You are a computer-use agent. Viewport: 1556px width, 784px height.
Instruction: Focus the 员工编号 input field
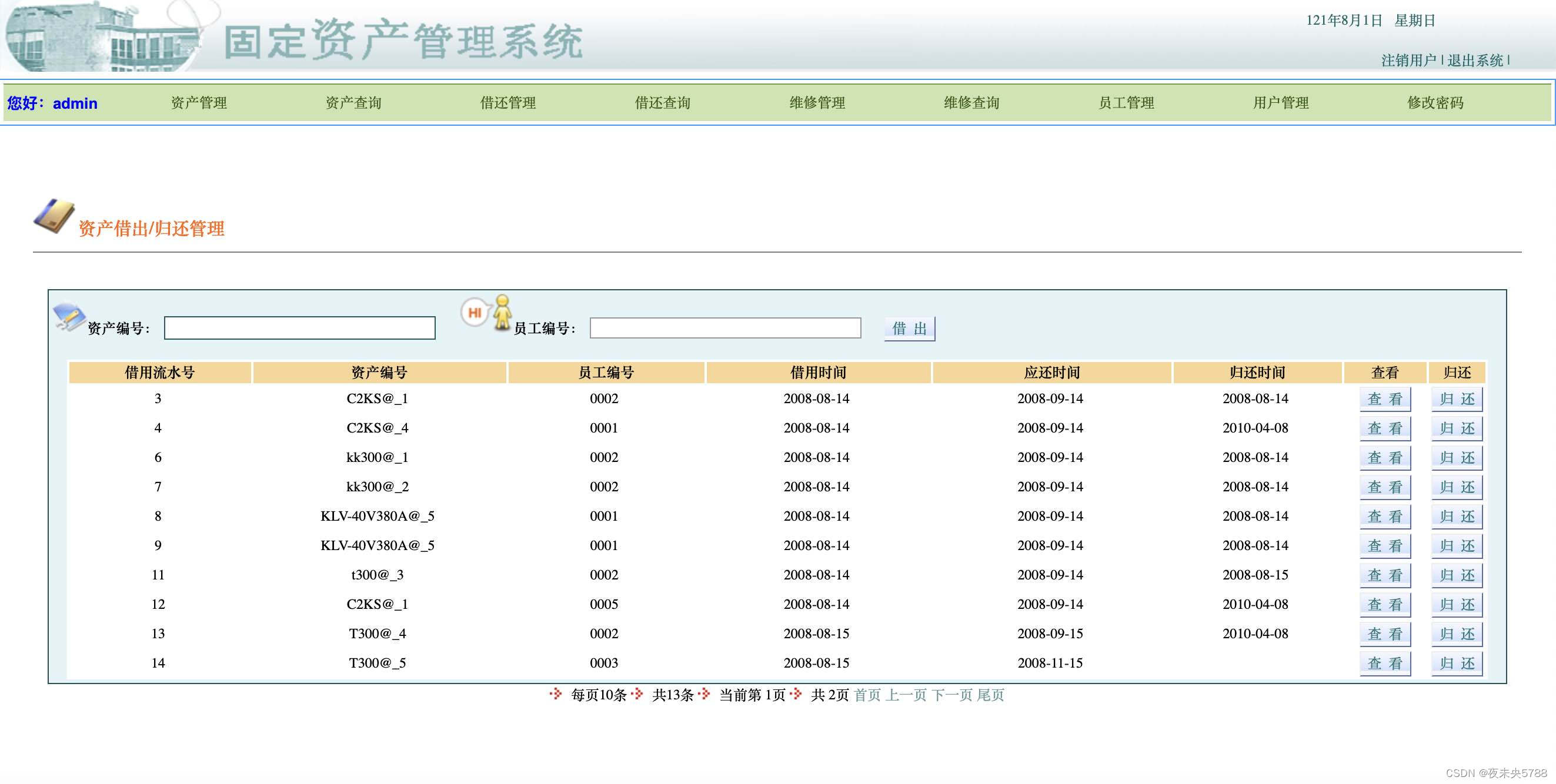pyautogui.click(x=725, y=328)
